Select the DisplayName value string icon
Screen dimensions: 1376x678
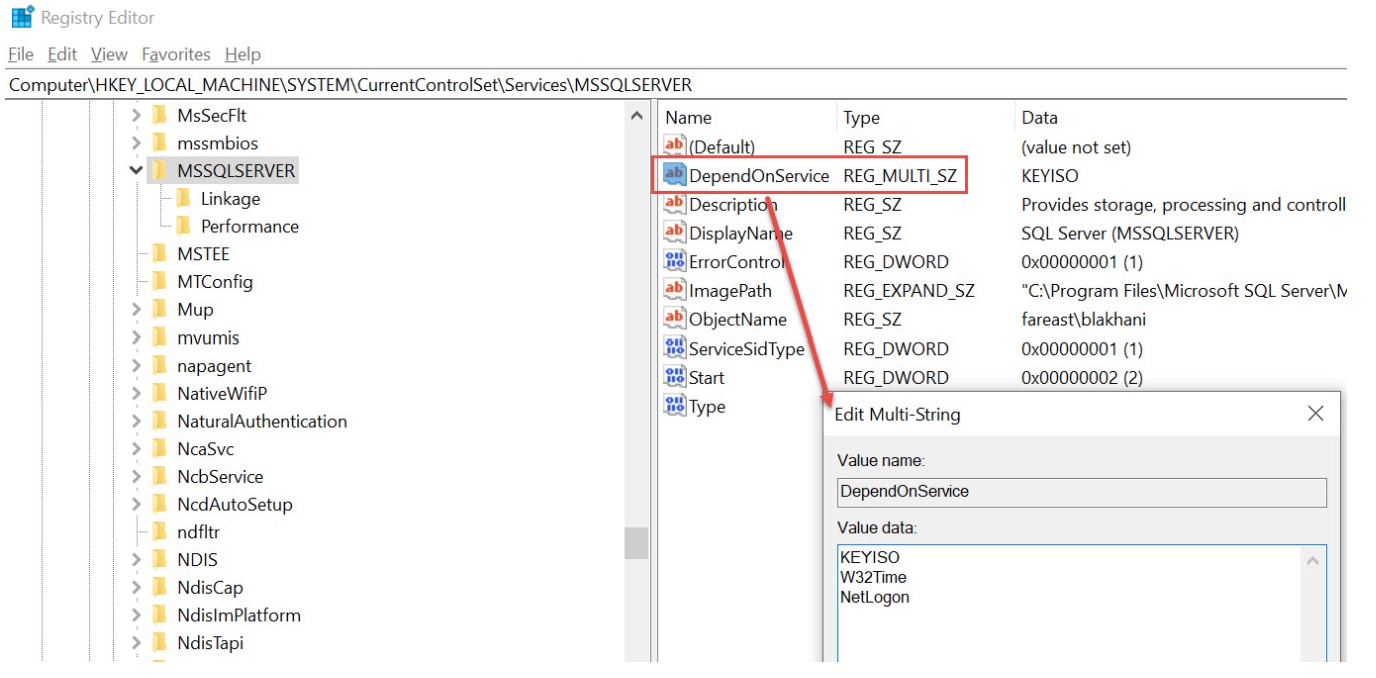pos(675,233)
